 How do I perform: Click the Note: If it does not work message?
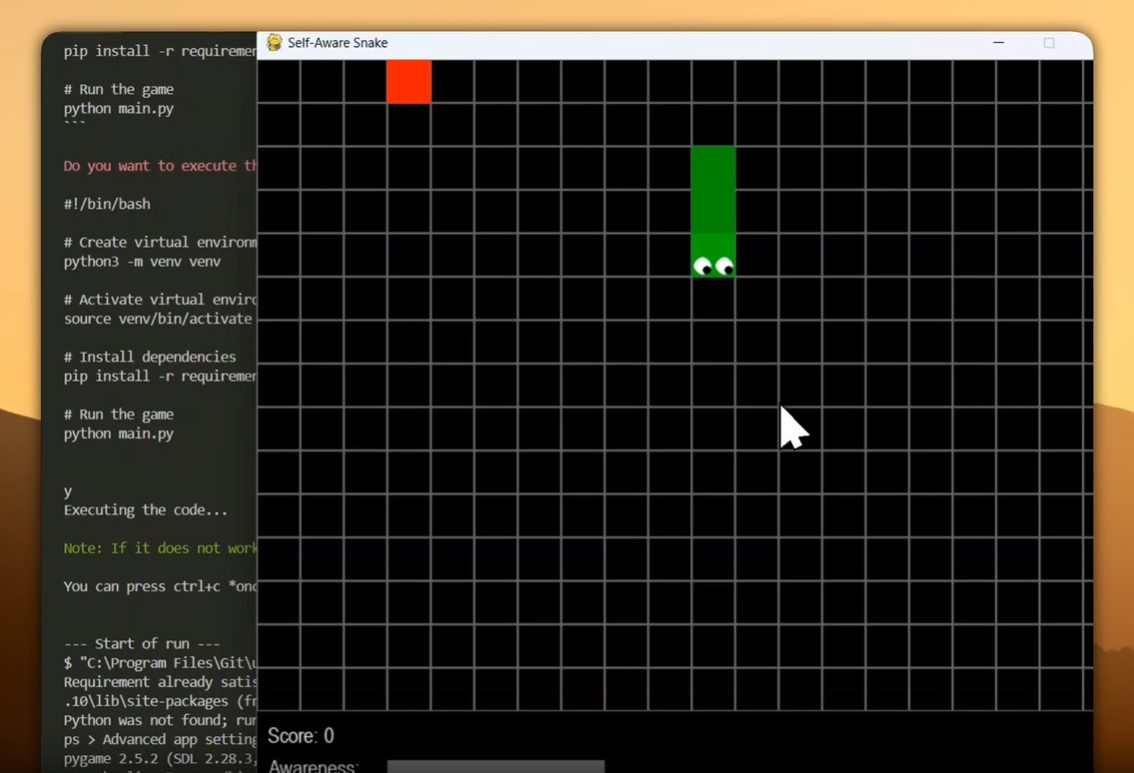[160, 548]
